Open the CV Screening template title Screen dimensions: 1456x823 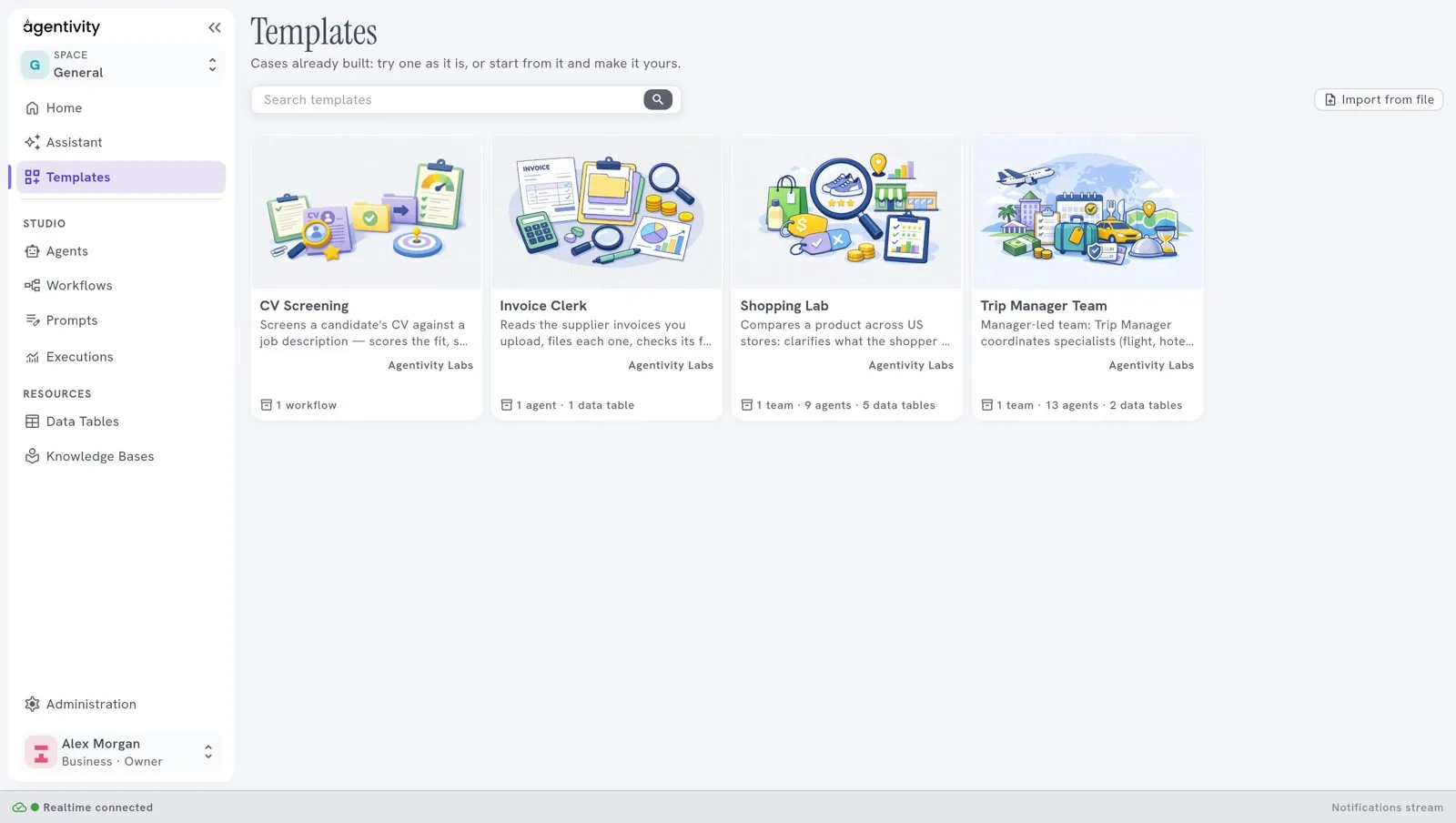point(304,306)
